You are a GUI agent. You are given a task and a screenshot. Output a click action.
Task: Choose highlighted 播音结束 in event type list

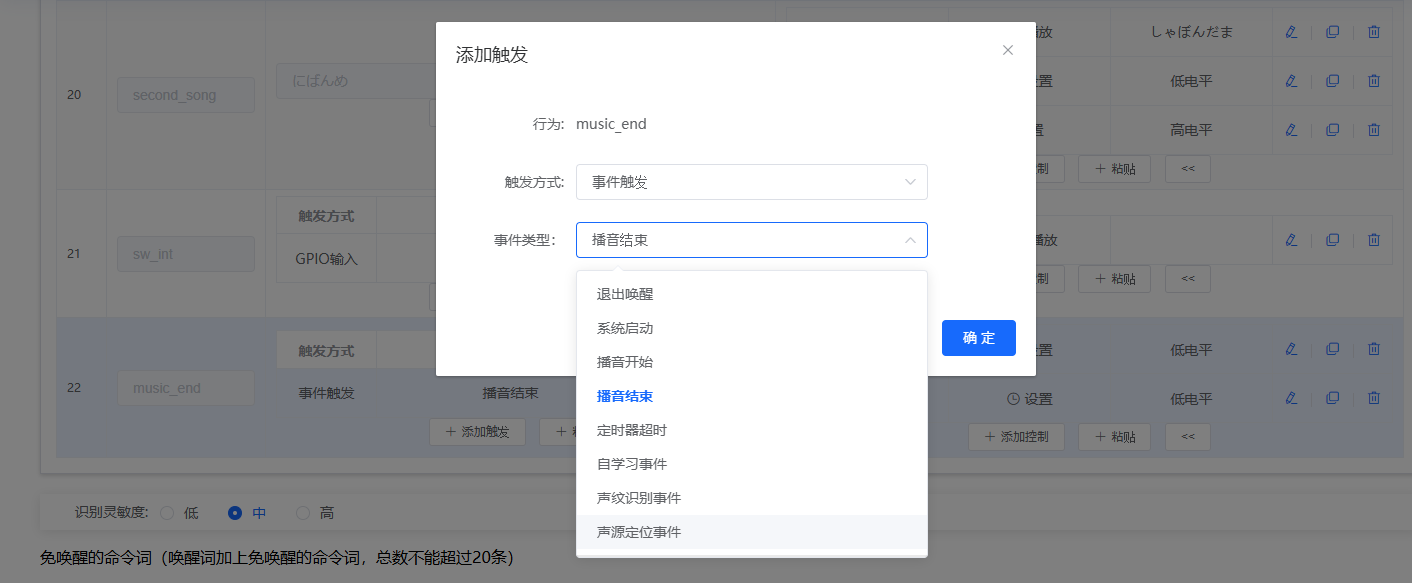coord(752,396)
